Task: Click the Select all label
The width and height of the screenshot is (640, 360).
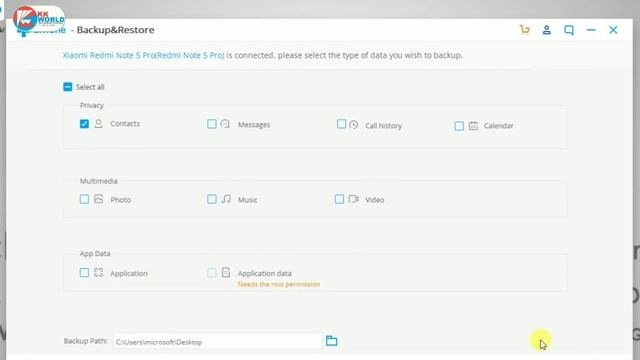Action: [90, 87]
